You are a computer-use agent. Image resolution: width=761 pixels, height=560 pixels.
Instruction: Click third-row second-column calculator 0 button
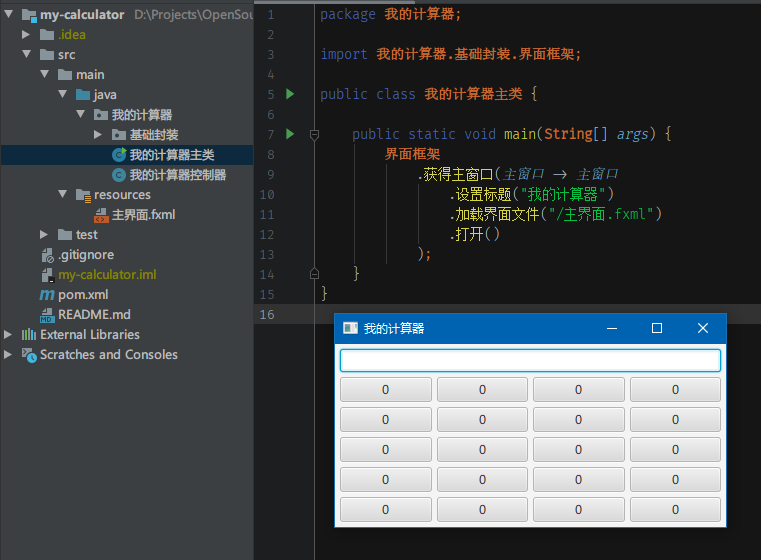pos(482,450)
